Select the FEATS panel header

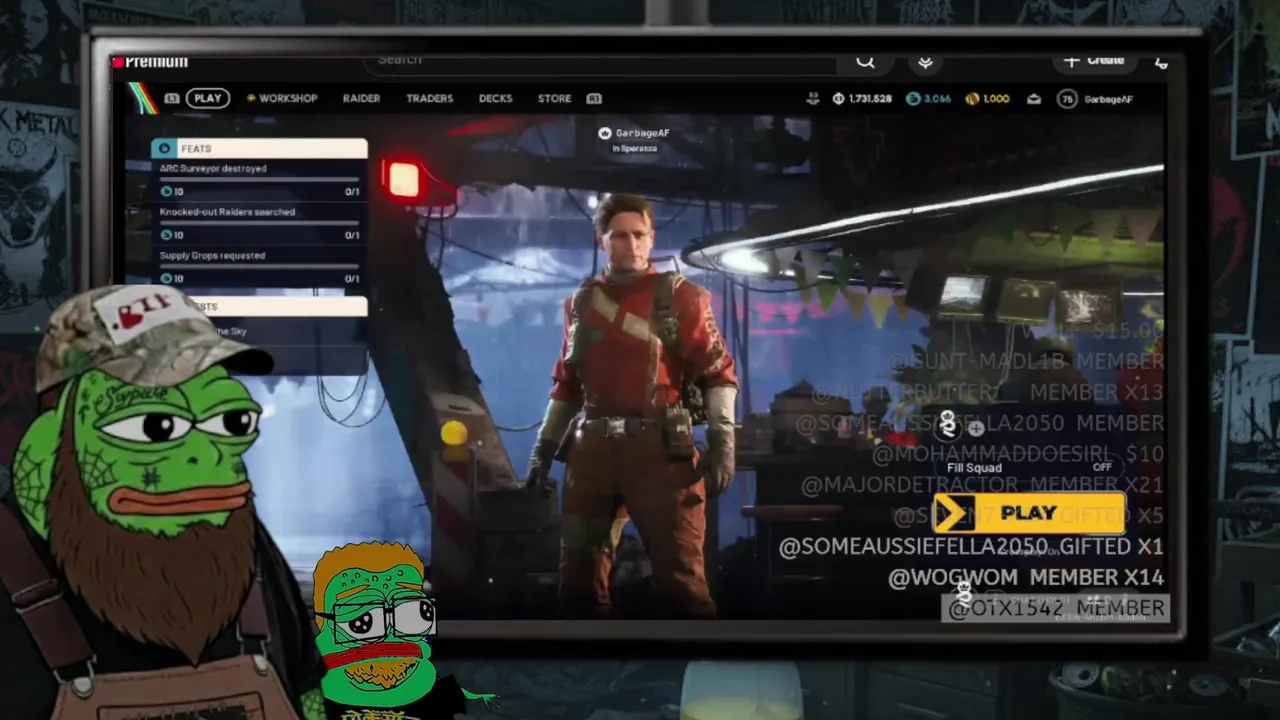259,148
